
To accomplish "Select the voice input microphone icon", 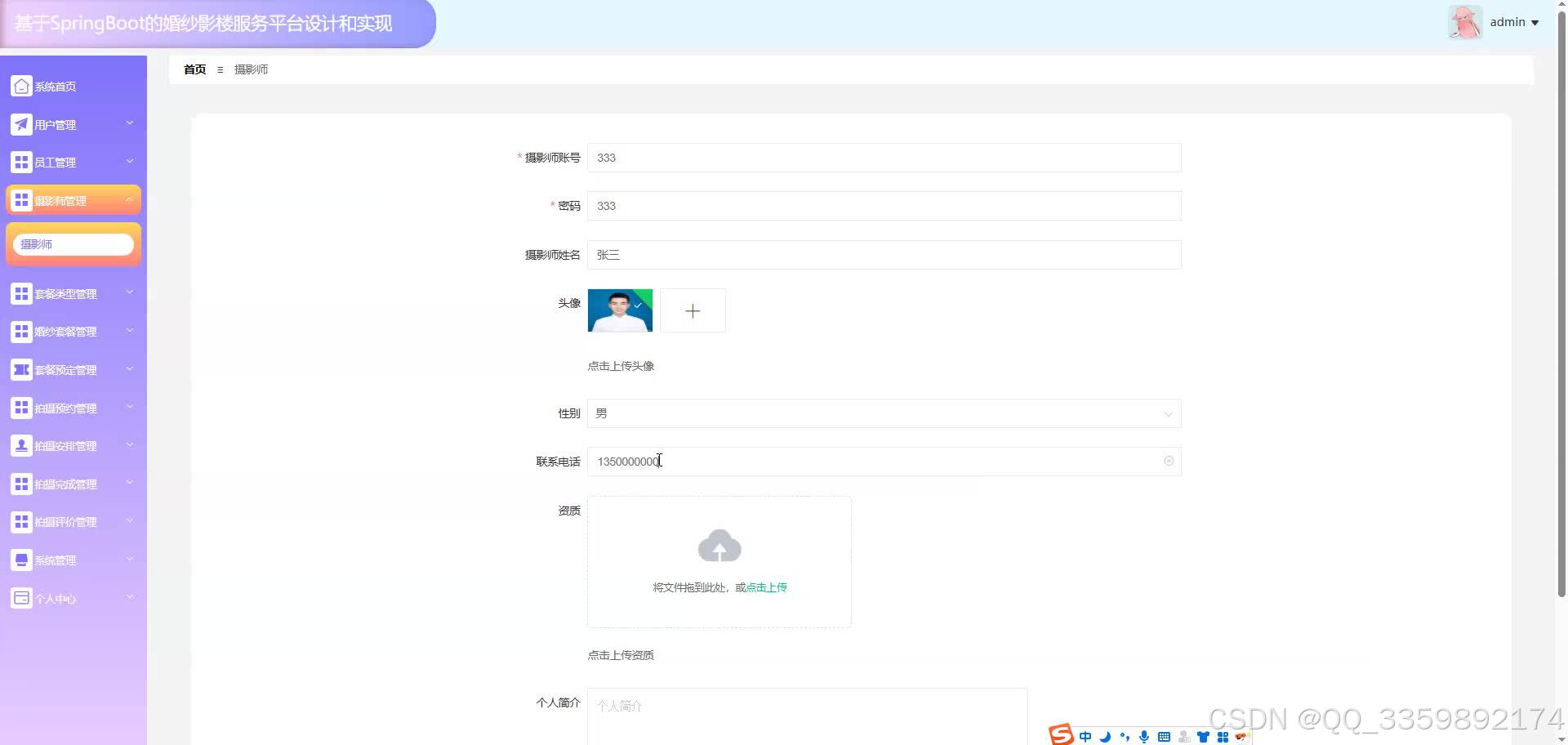I will [1143, 736].
